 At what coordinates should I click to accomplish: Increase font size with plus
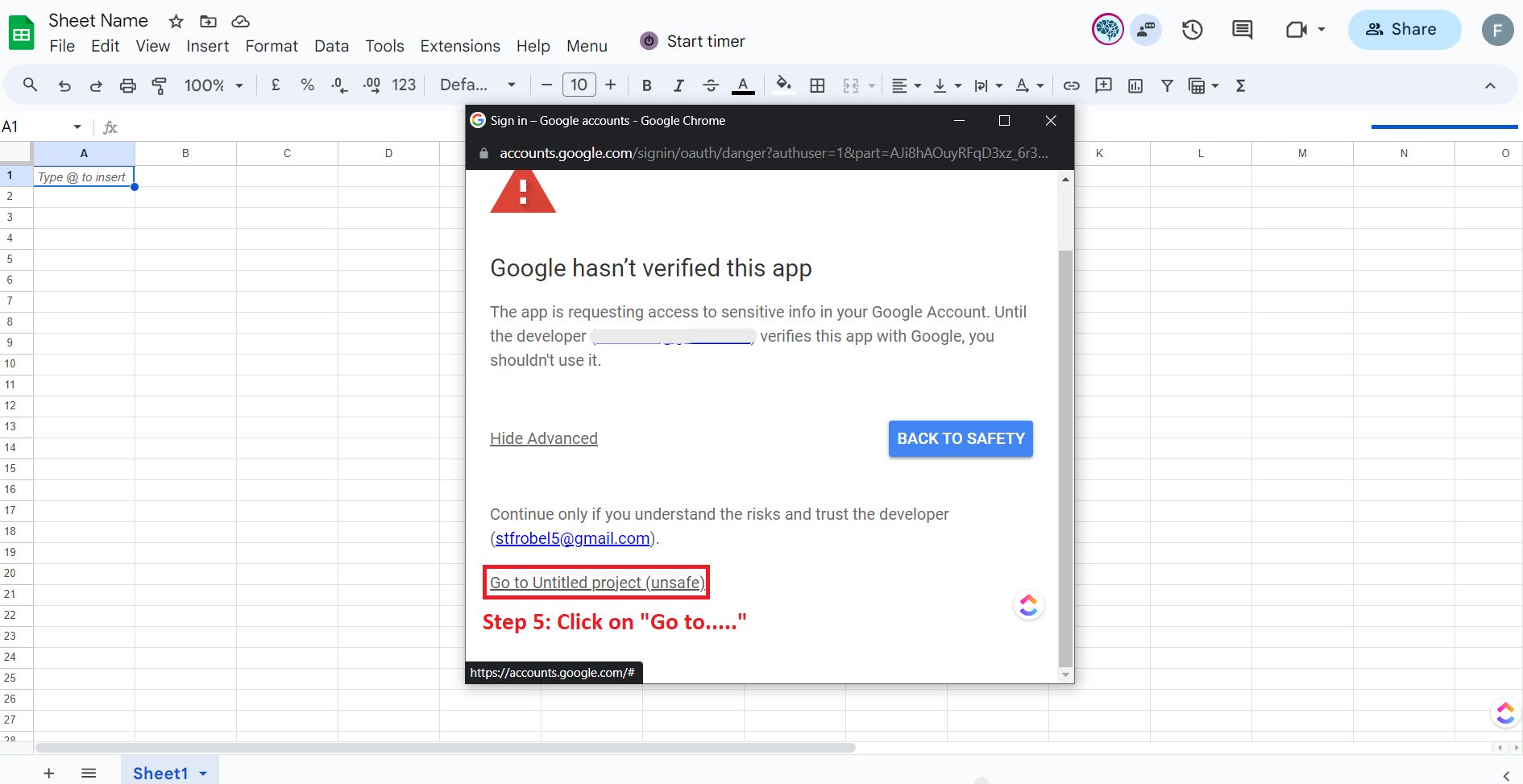(x=610, y=85)
